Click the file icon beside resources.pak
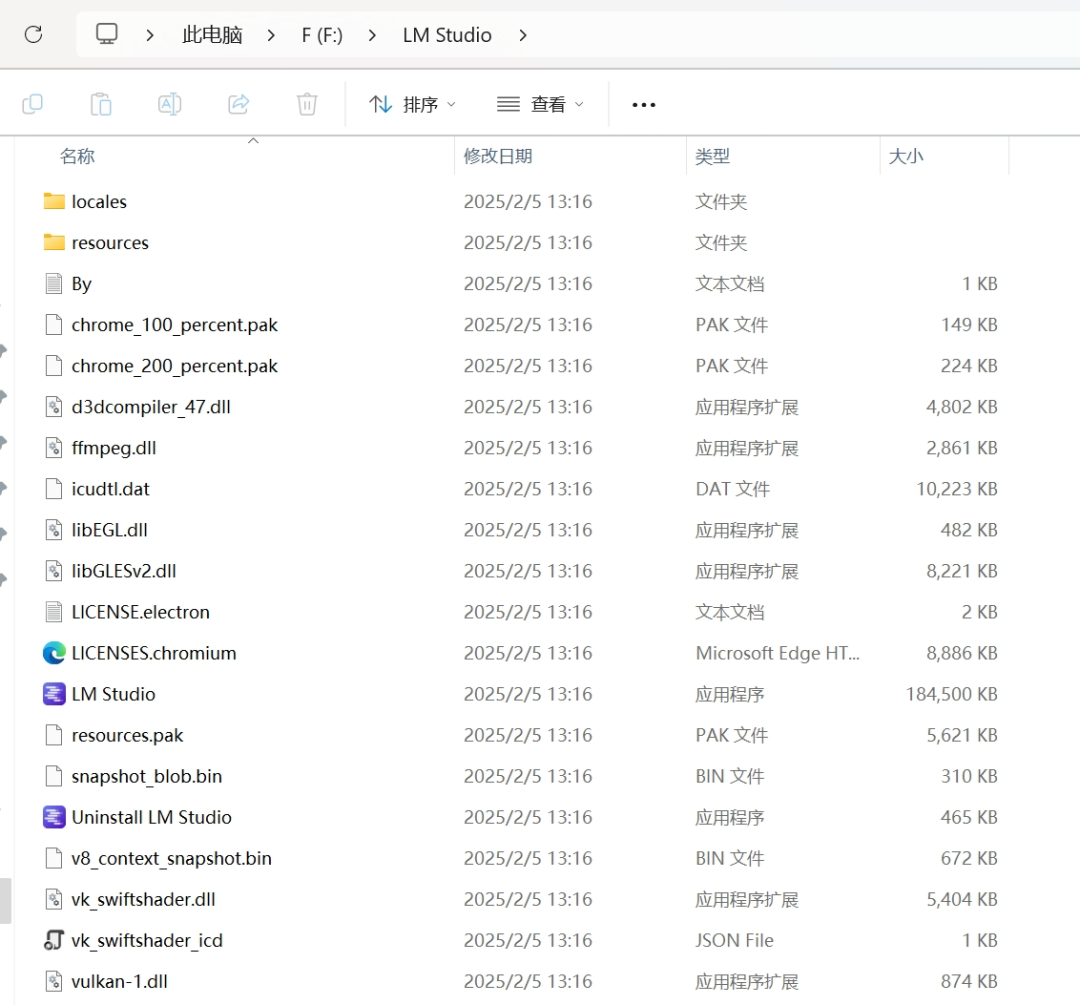The image size is (1080, 1005). pos(54,735)
